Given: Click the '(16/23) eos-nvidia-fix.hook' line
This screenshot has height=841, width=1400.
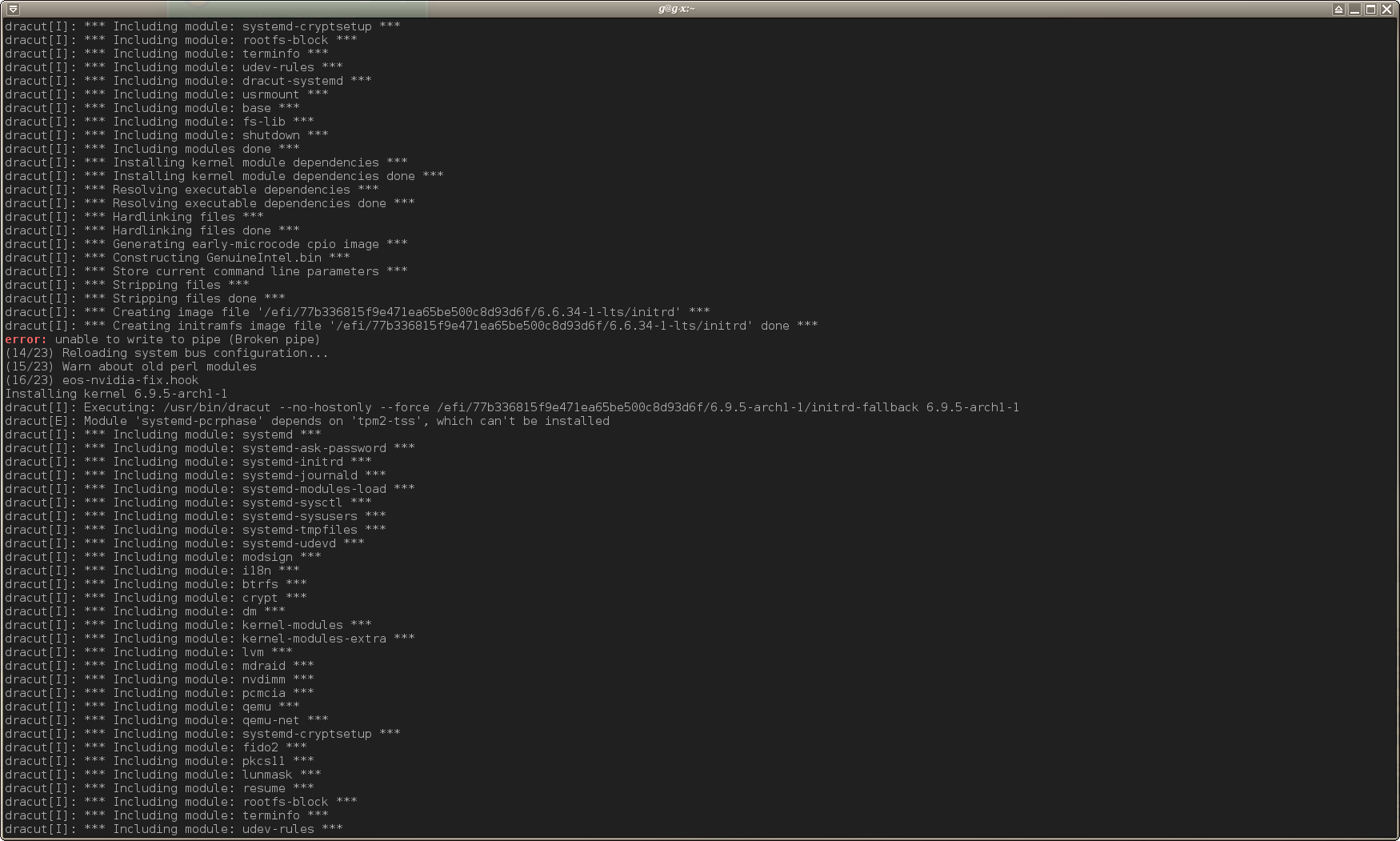Looking at the screenshot, I should click(102, 380).
